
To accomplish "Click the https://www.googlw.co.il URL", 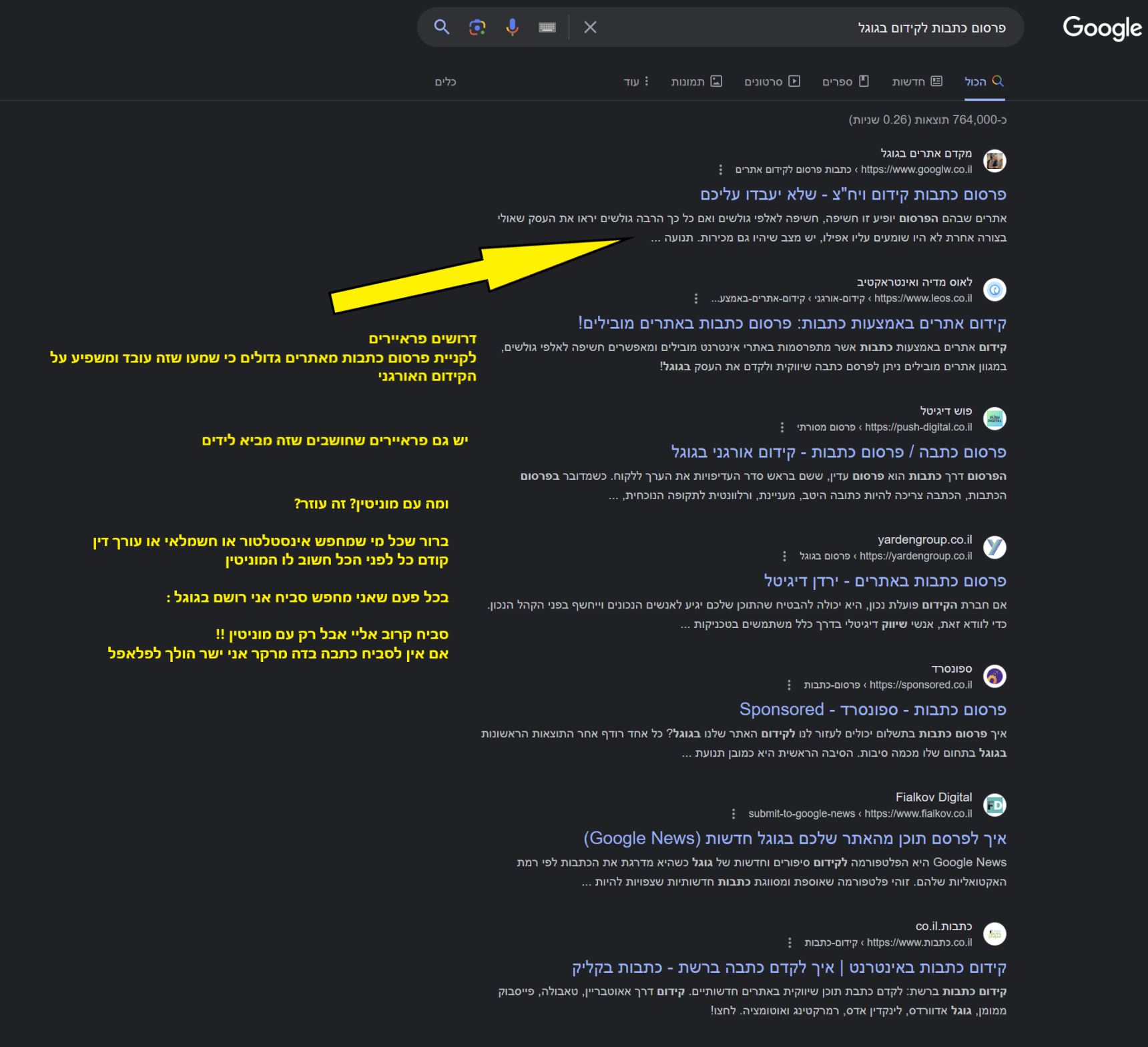I will point(916,169).
